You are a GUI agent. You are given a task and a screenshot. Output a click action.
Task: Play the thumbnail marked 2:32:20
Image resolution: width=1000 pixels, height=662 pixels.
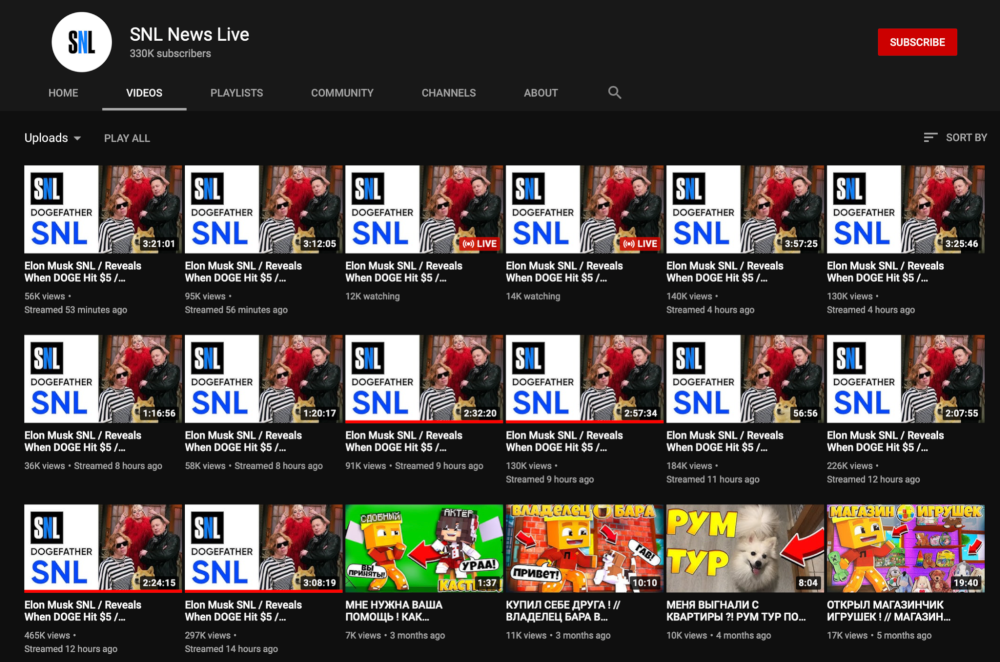[x=424, y=379]
